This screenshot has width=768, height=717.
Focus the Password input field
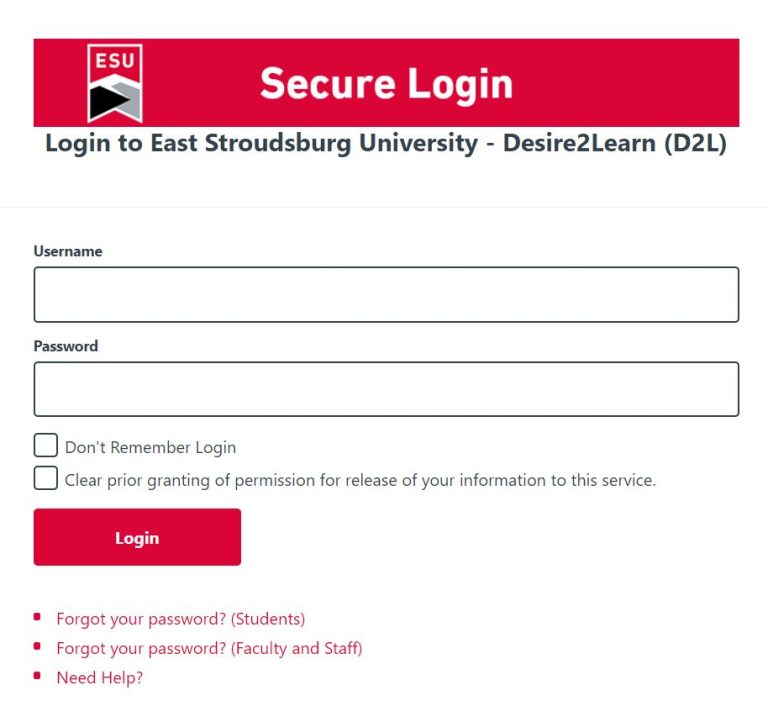click(386, 389)
